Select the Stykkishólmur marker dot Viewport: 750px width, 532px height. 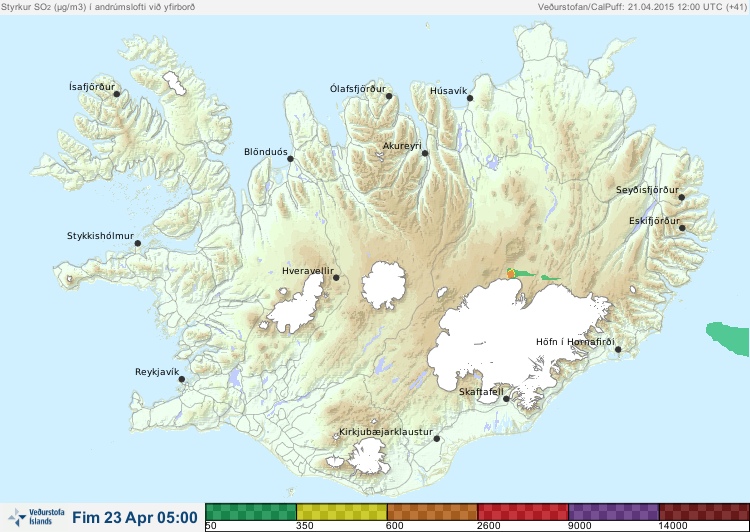coord(138,244)
